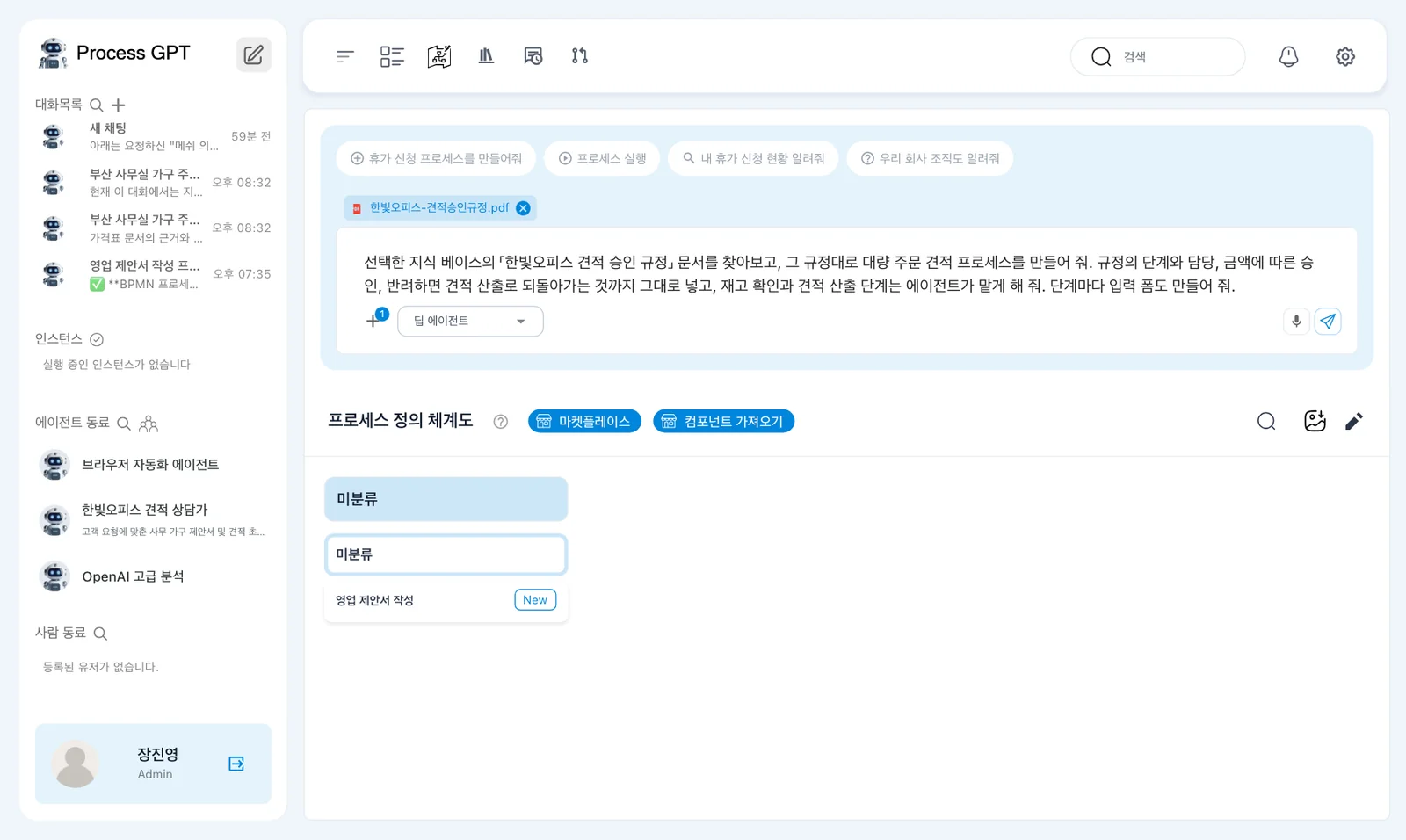Search 사람 동료 list
This screenshot has width=1406, height=840.
pos(100,634)
